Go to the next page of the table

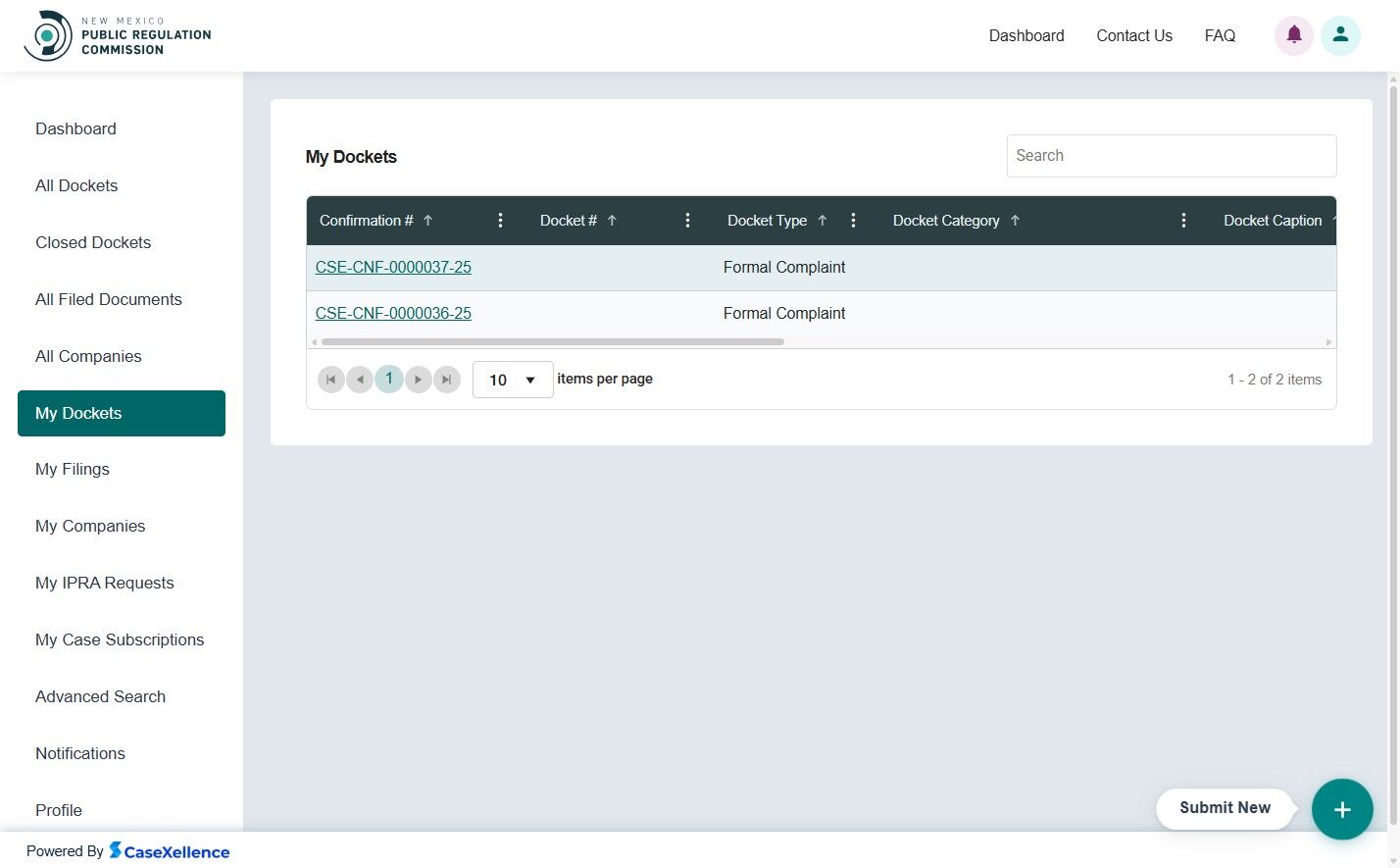point(419,380)
